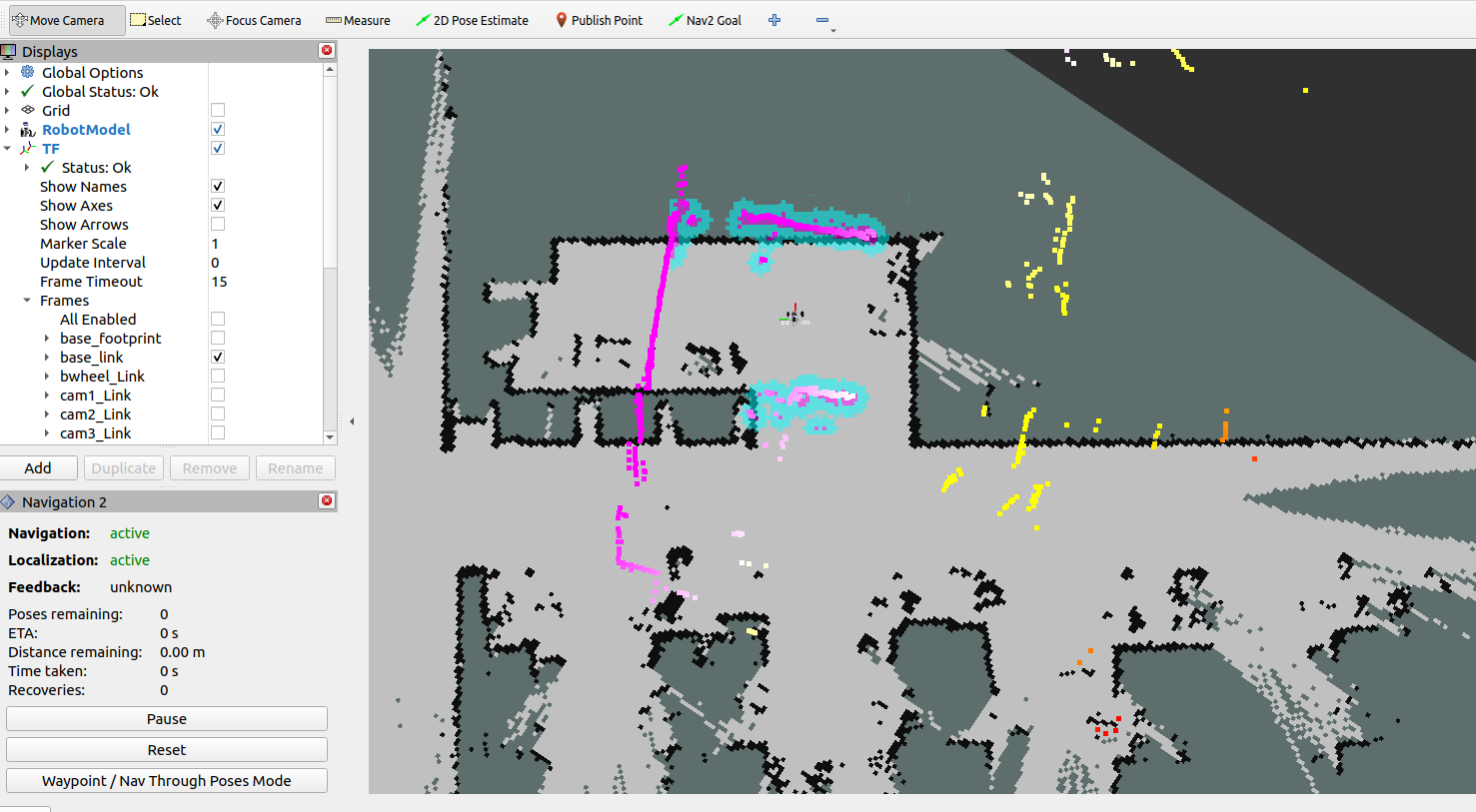This screenshot has height=812, width=1476.
Task: Click the Global Options gear icon
Action: click(x=28, y=72)
